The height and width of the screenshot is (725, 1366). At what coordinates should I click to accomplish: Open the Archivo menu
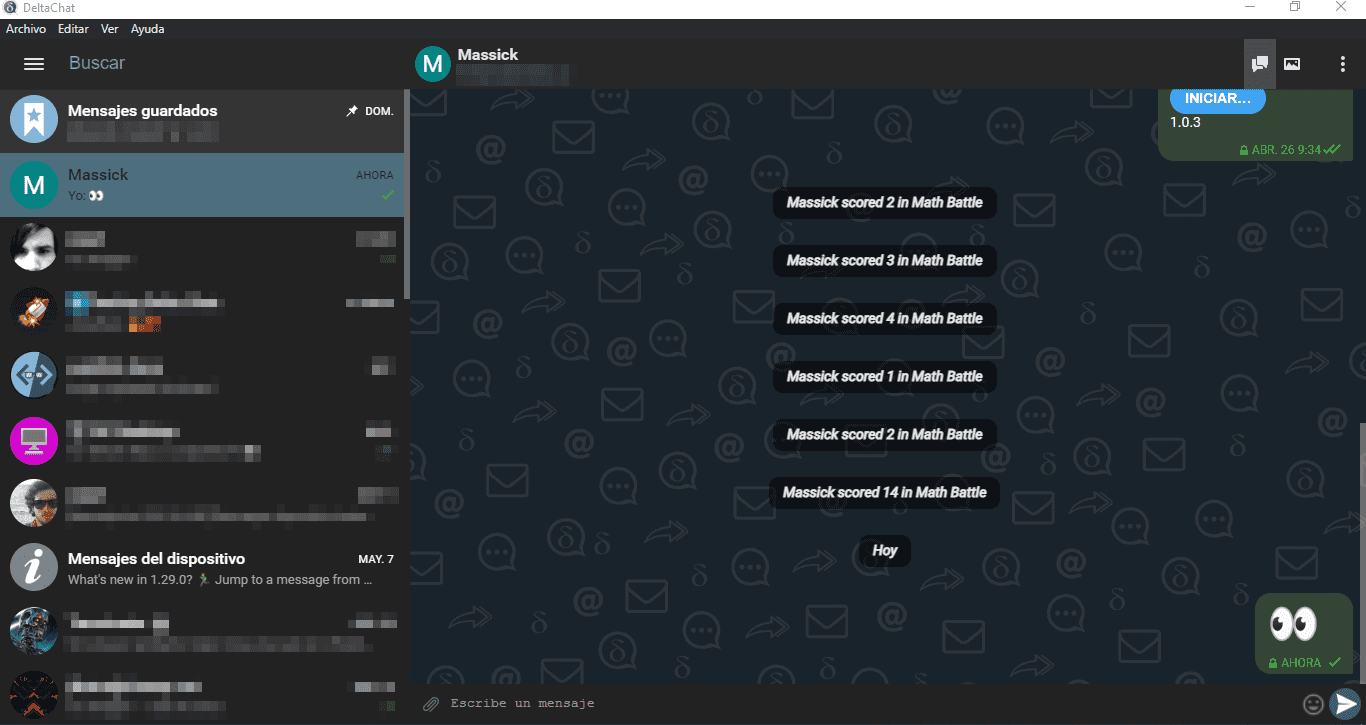coord(26,29)
